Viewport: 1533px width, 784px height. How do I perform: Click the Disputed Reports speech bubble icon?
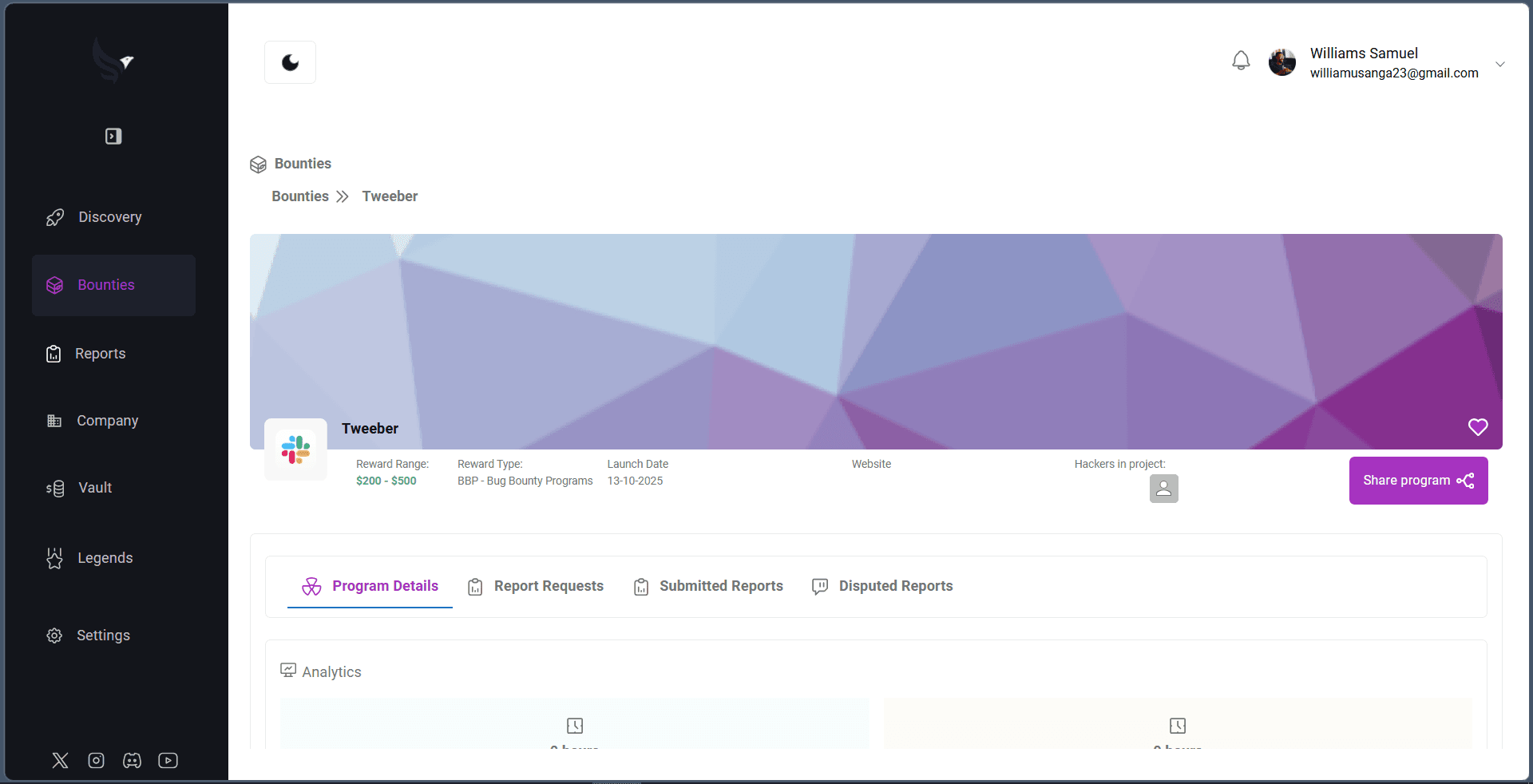820,587
